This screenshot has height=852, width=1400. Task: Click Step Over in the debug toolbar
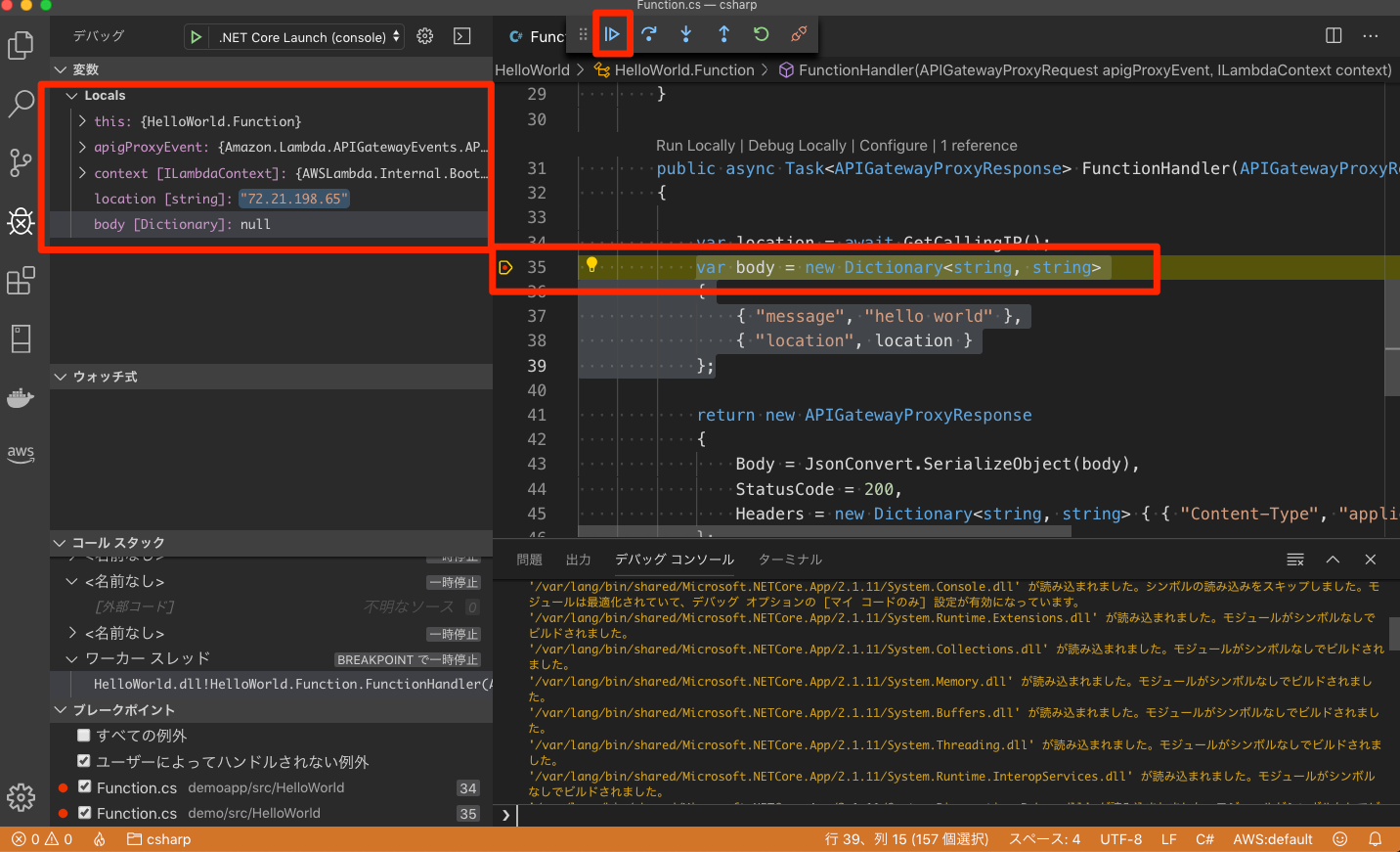[648, 34]
